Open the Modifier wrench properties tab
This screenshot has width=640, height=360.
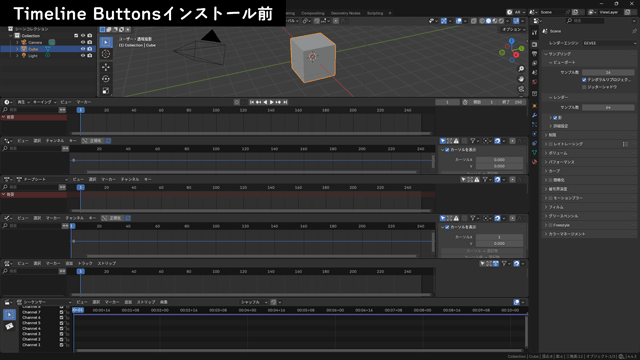[x=534, y=116]
